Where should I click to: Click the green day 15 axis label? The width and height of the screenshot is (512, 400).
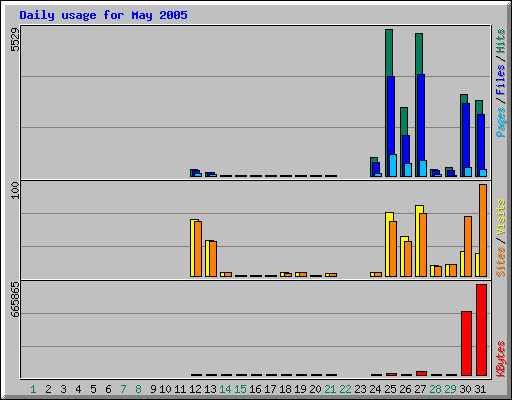pyautogui.click(x=240, y=389)
